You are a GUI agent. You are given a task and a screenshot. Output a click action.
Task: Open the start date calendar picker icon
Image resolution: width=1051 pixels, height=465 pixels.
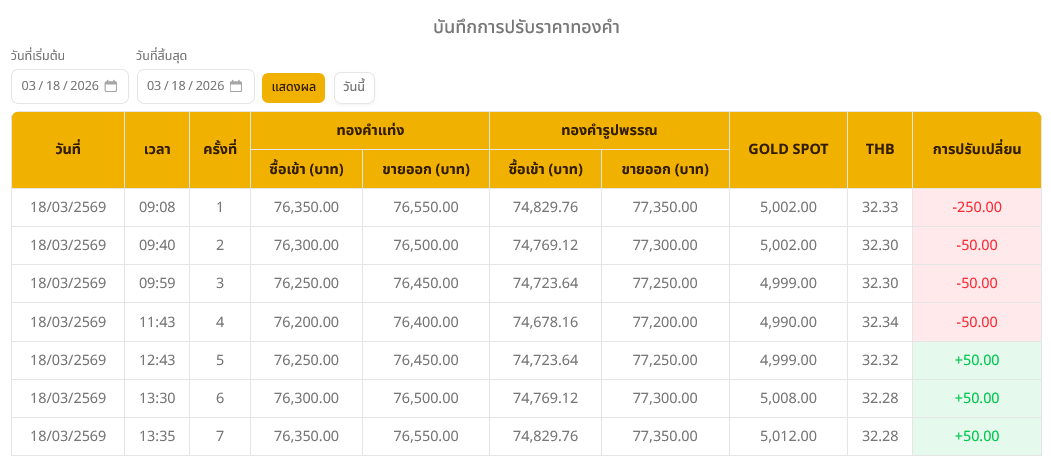click(x=111, y=87)
